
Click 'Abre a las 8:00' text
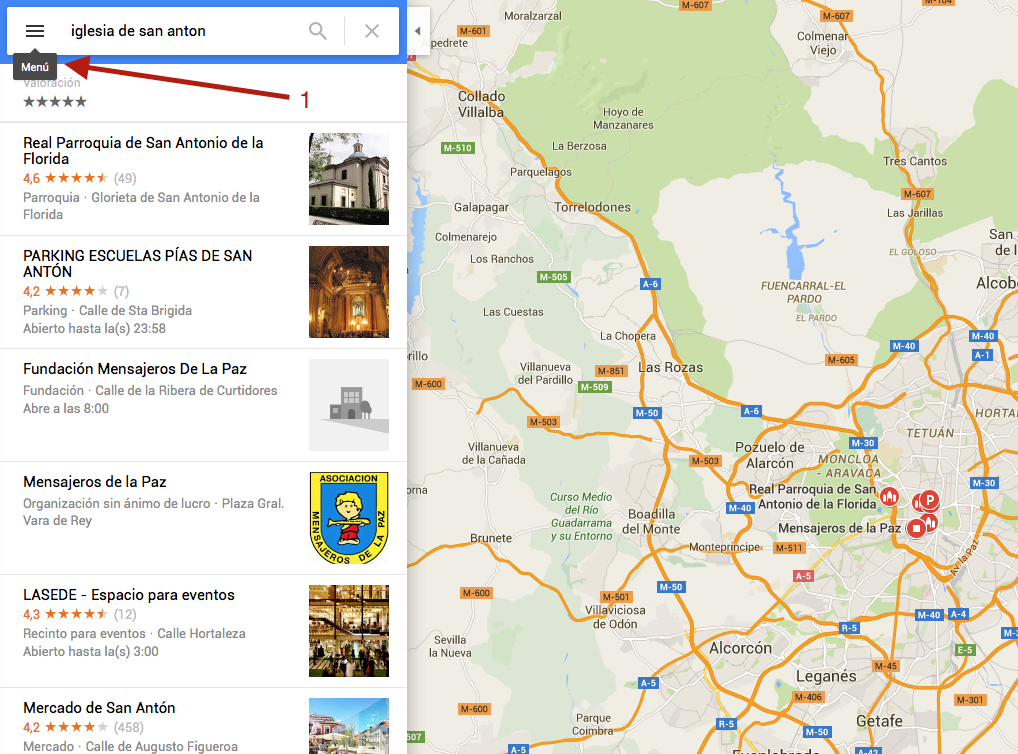tap(66, 408)
